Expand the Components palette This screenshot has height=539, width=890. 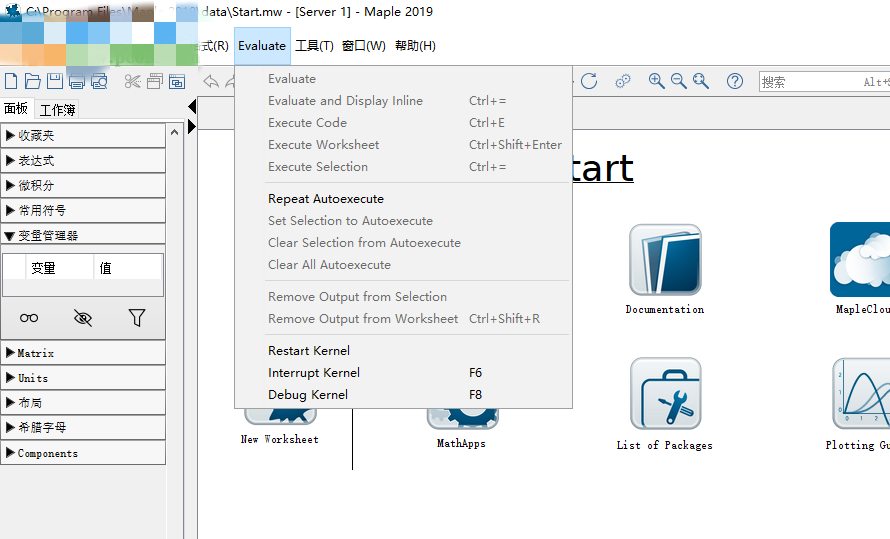(83, 453)
